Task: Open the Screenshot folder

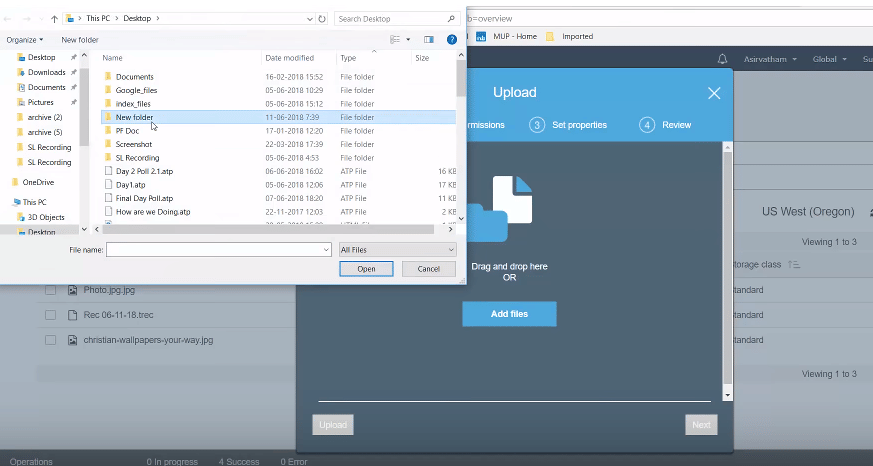Action: pyautogui.click(x=134, y=144)
